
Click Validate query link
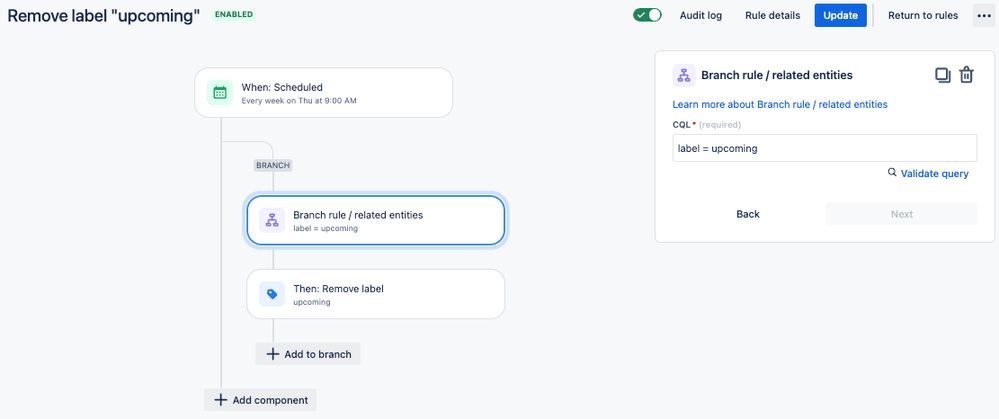pyautogui.click(x=934, y=173)
